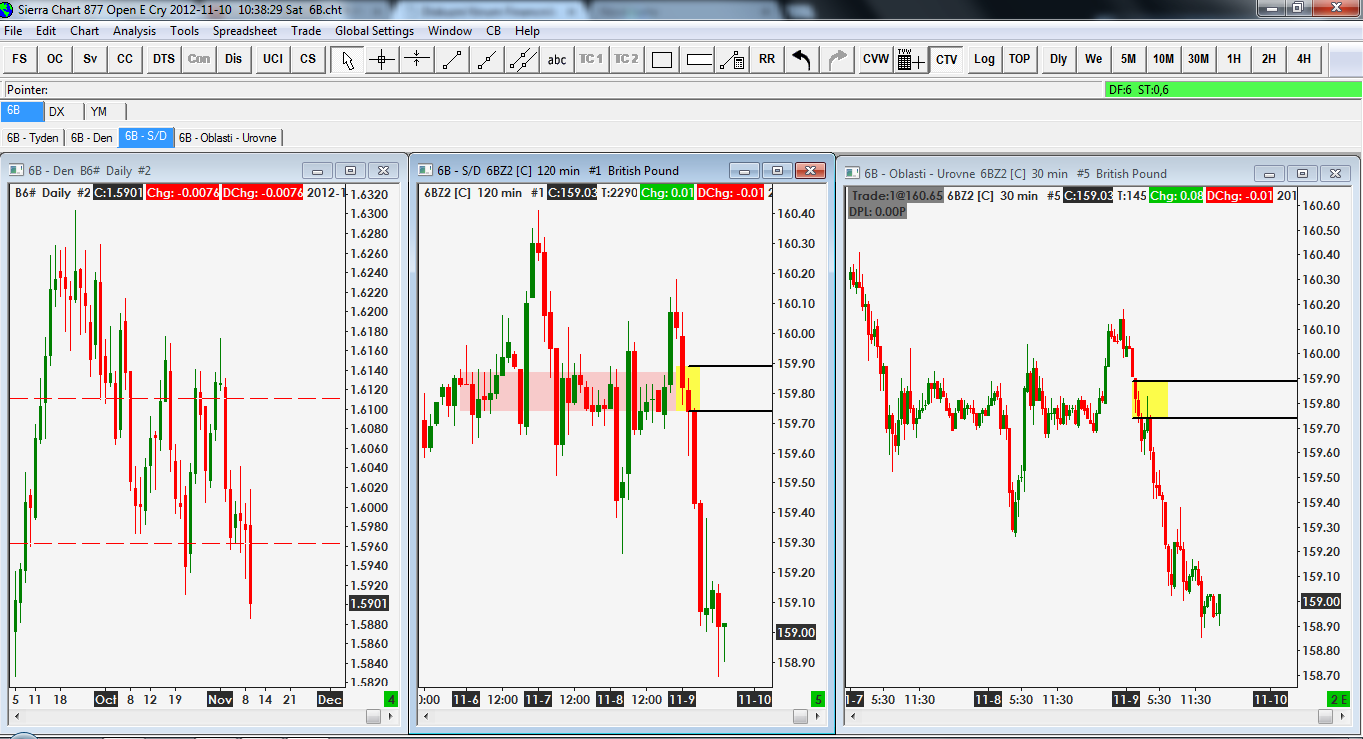Open the File menu

[13, 31]
